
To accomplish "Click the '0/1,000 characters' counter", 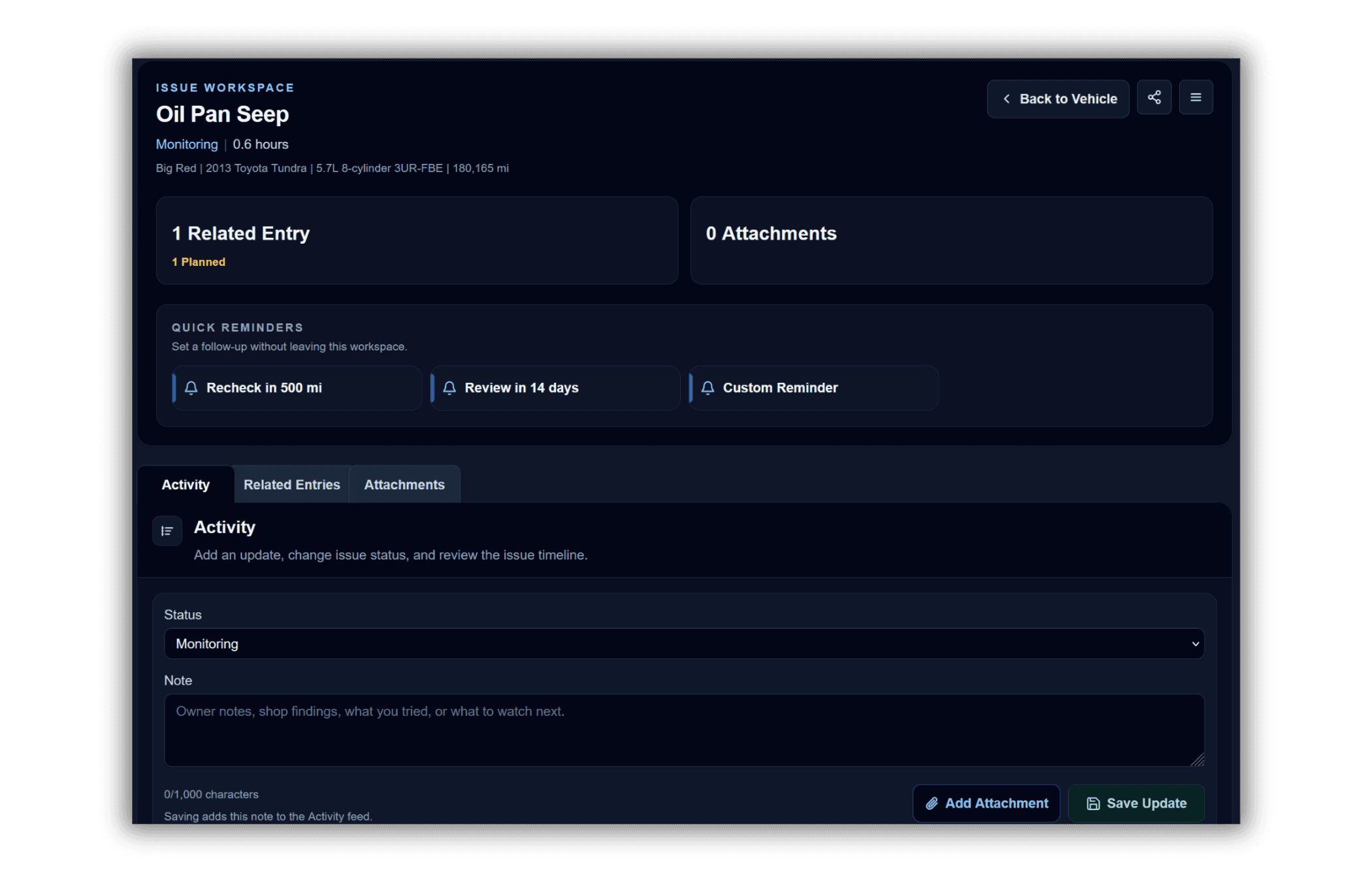I will [211, 794].
